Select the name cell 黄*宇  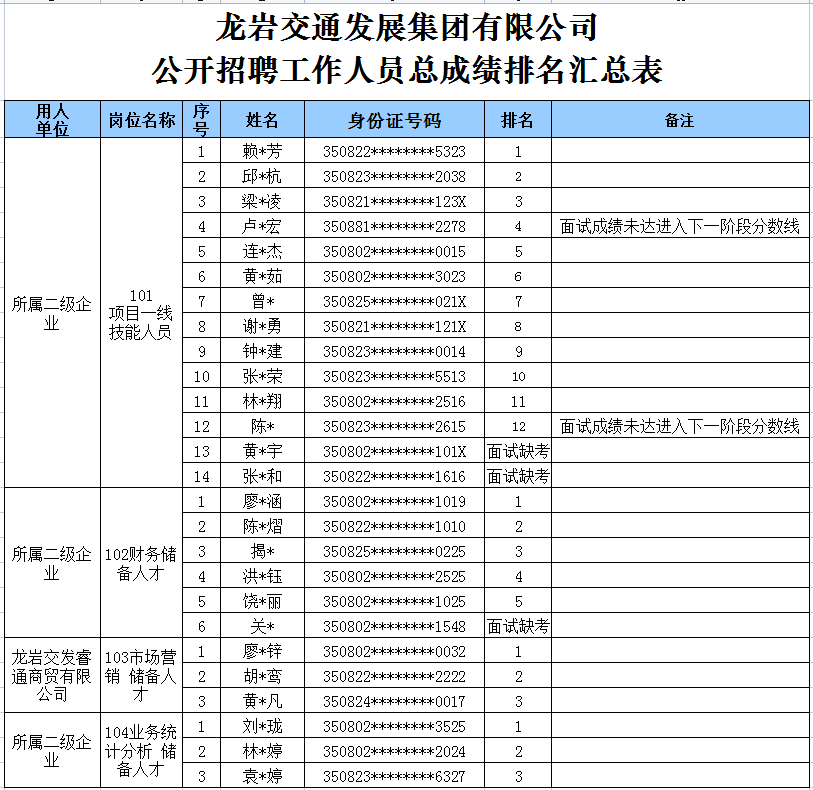[x=262, y=451]
